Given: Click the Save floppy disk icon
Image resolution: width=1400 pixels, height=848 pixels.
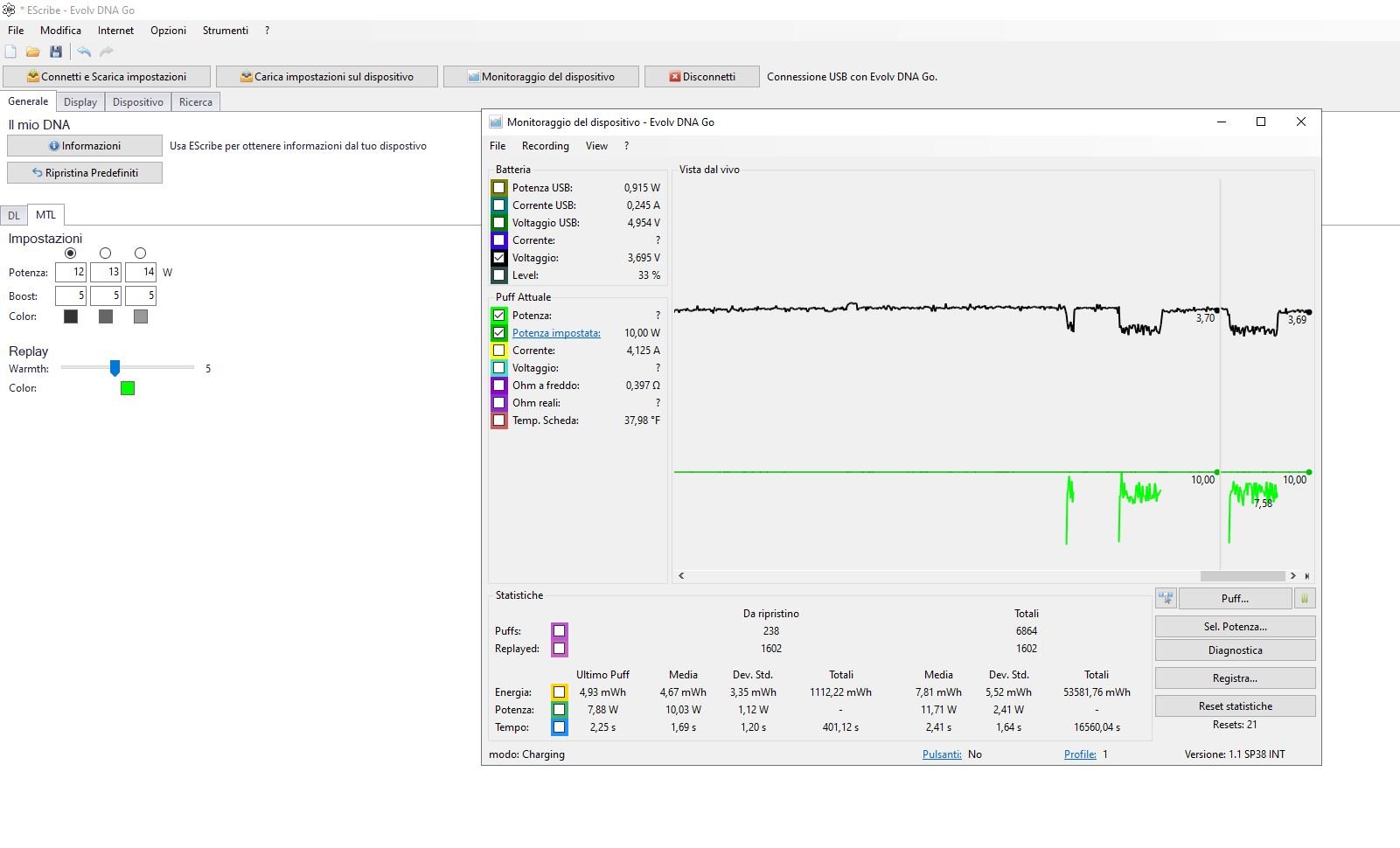Looking at the screenshot, I should [x=56, y=52].
